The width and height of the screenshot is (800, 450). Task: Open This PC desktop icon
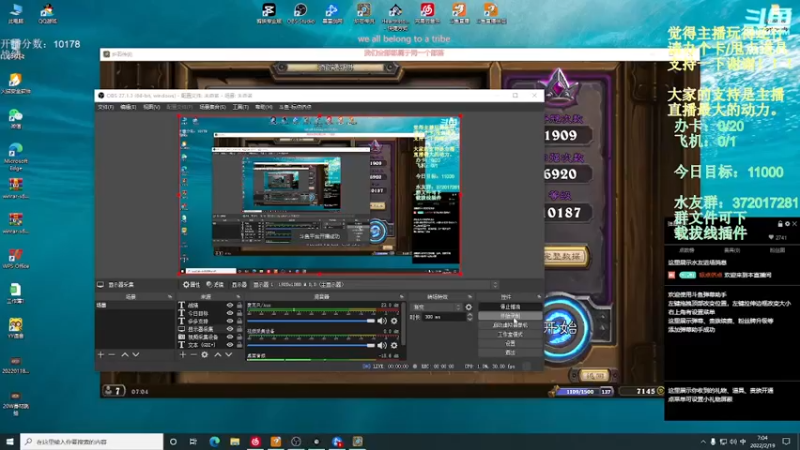15,13
